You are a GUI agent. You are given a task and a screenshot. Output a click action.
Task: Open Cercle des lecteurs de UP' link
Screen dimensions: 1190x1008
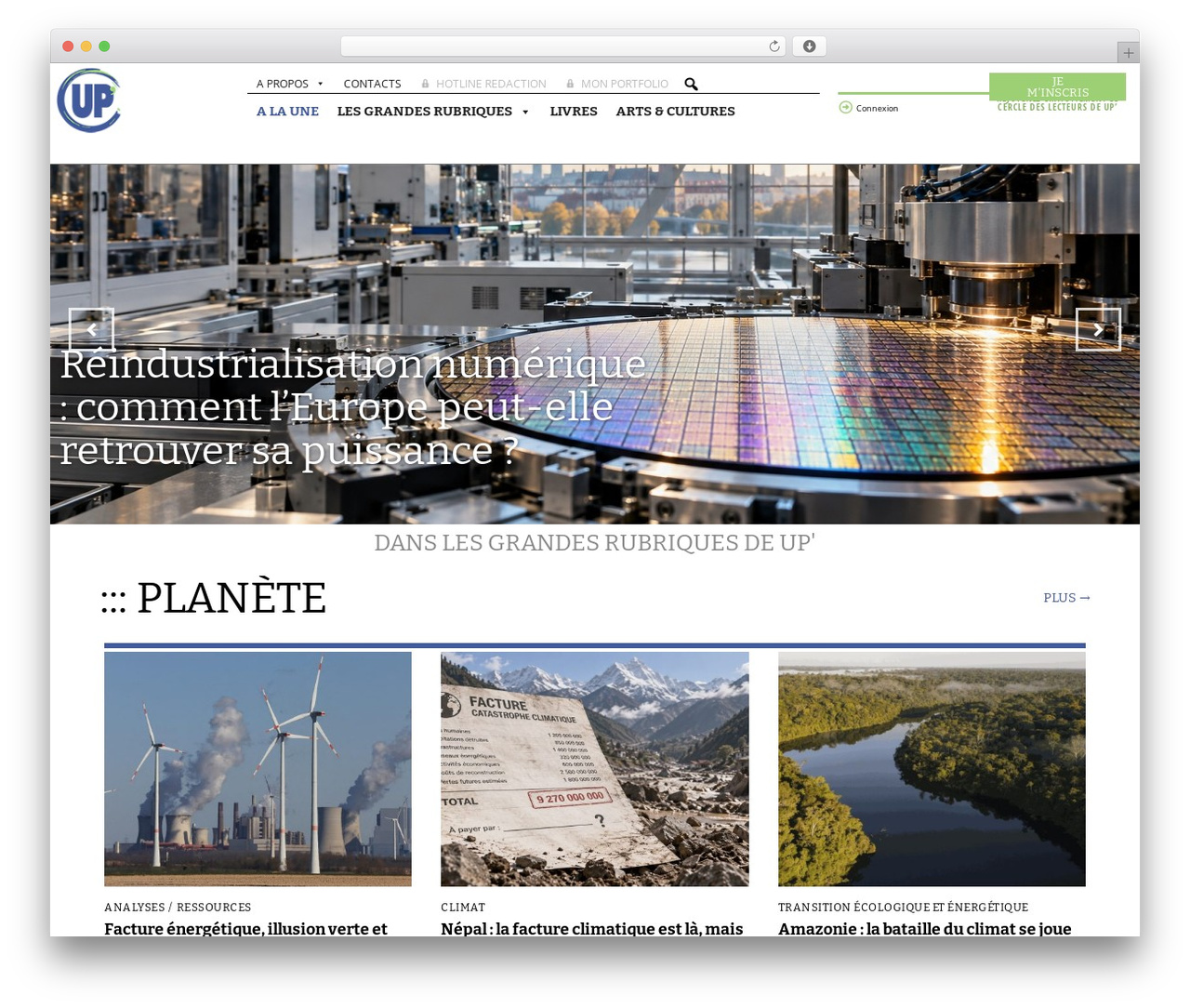[x=1057, y=107]
